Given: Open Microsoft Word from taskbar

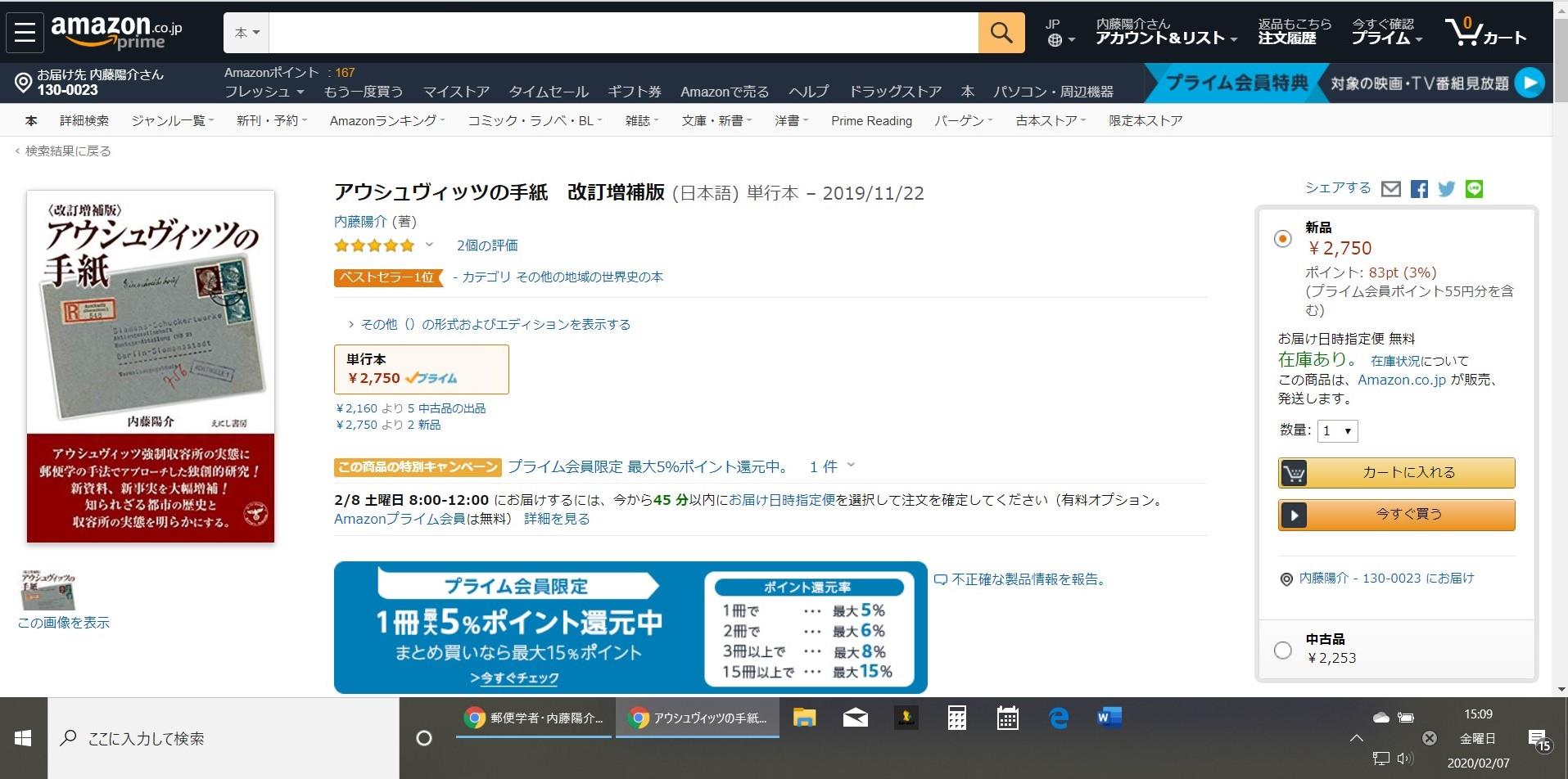Looking at the screenshot, I should coord(1109,718).
